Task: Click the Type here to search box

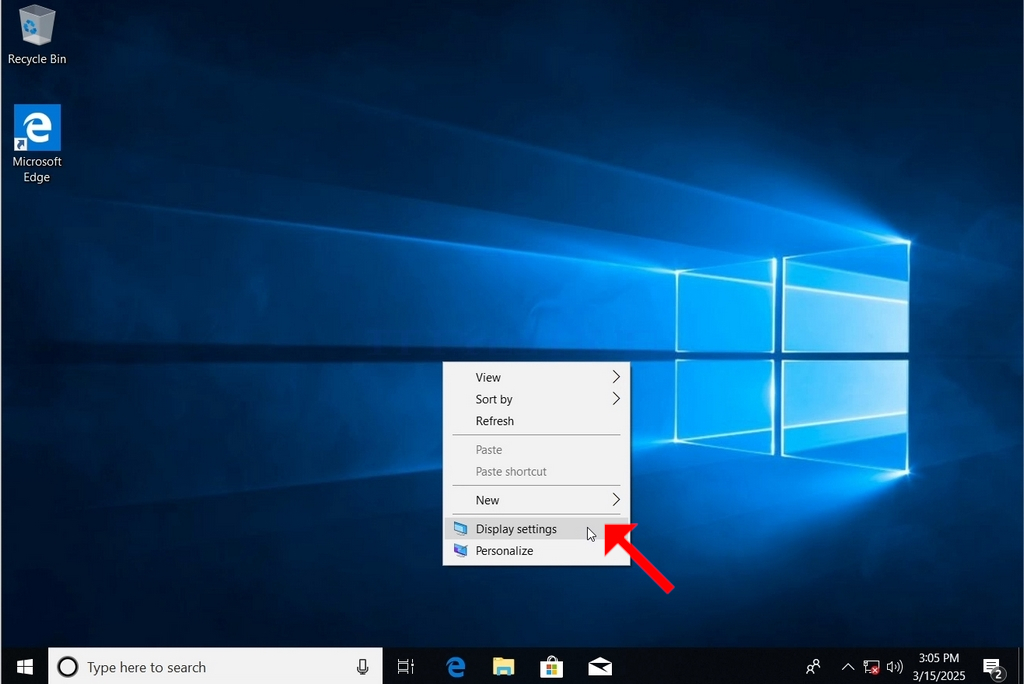Action: pyautogui.click(x=216, y=666)
